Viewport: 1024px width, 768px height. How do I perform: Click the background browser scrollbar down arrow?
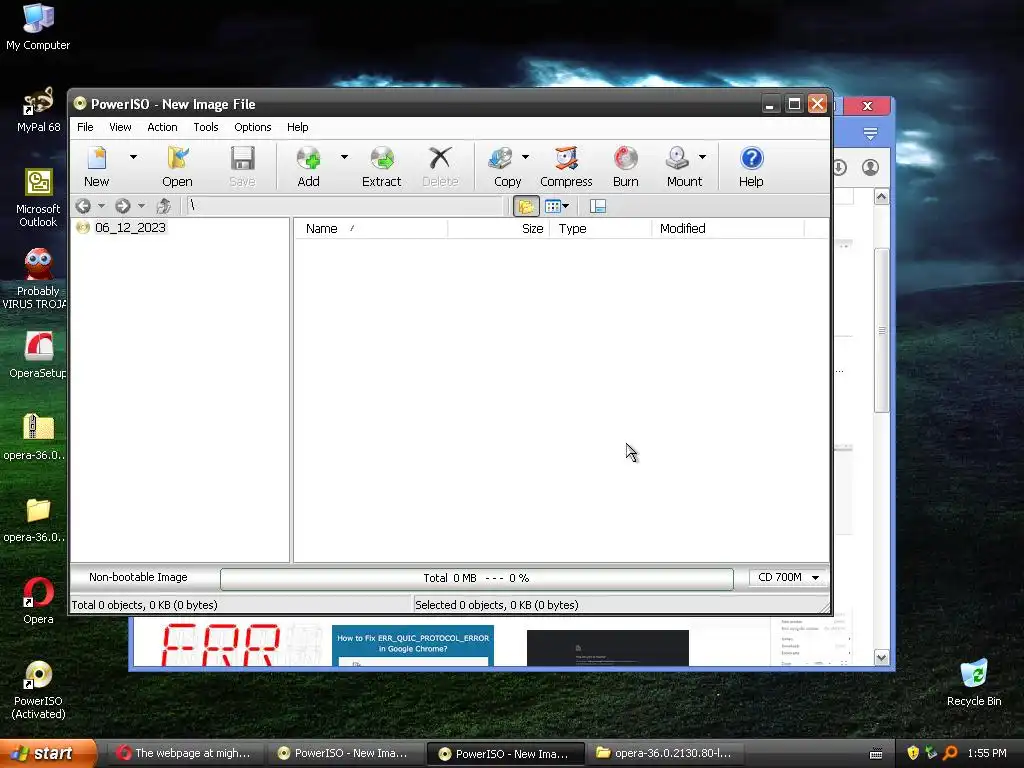coord(882,658)
